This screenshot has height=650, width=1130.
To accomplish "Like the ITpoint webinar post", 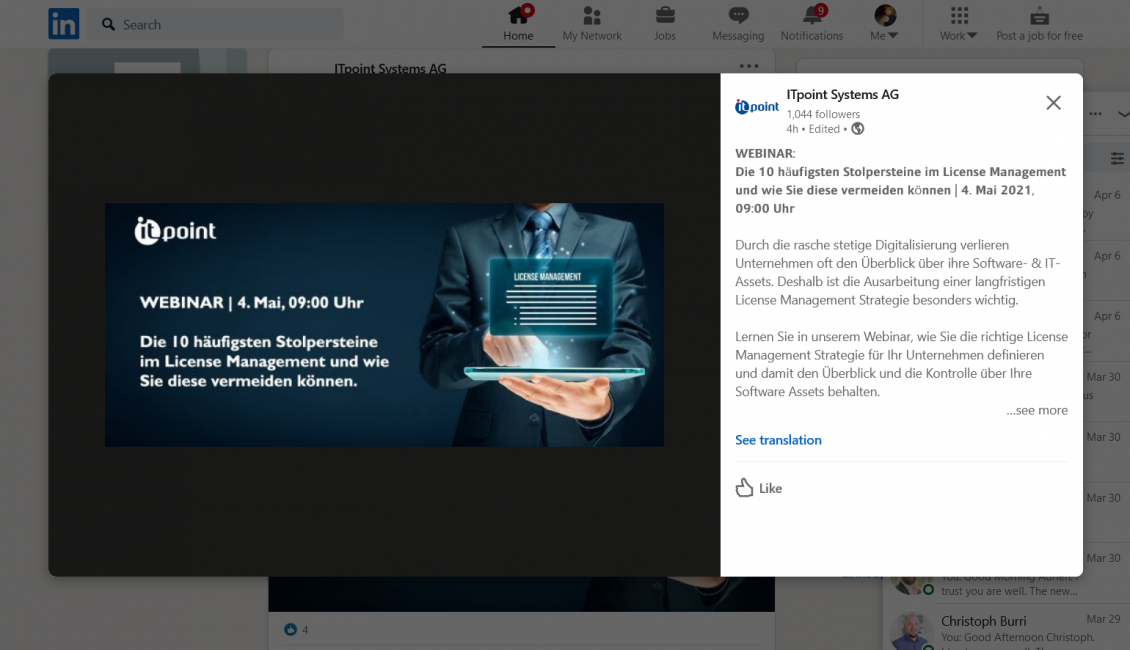I will click(x=758, y=488).
